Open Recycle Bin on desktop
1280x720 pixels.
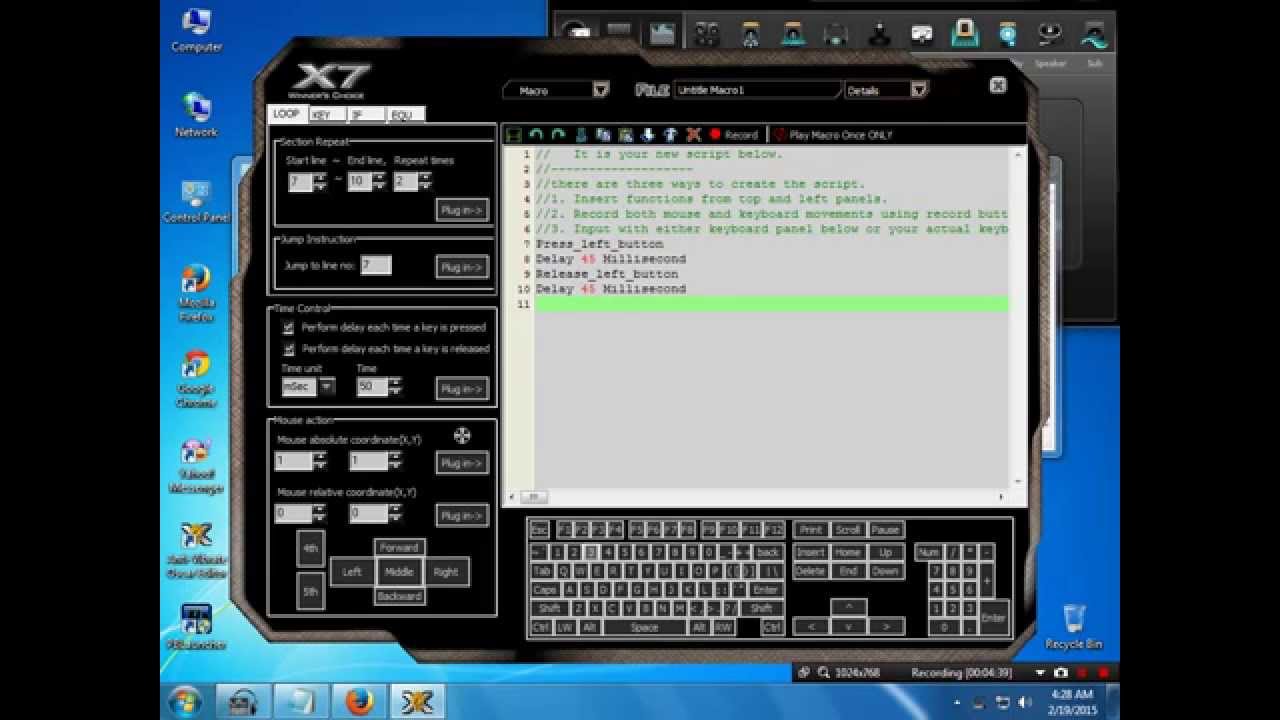point(1074,626)
